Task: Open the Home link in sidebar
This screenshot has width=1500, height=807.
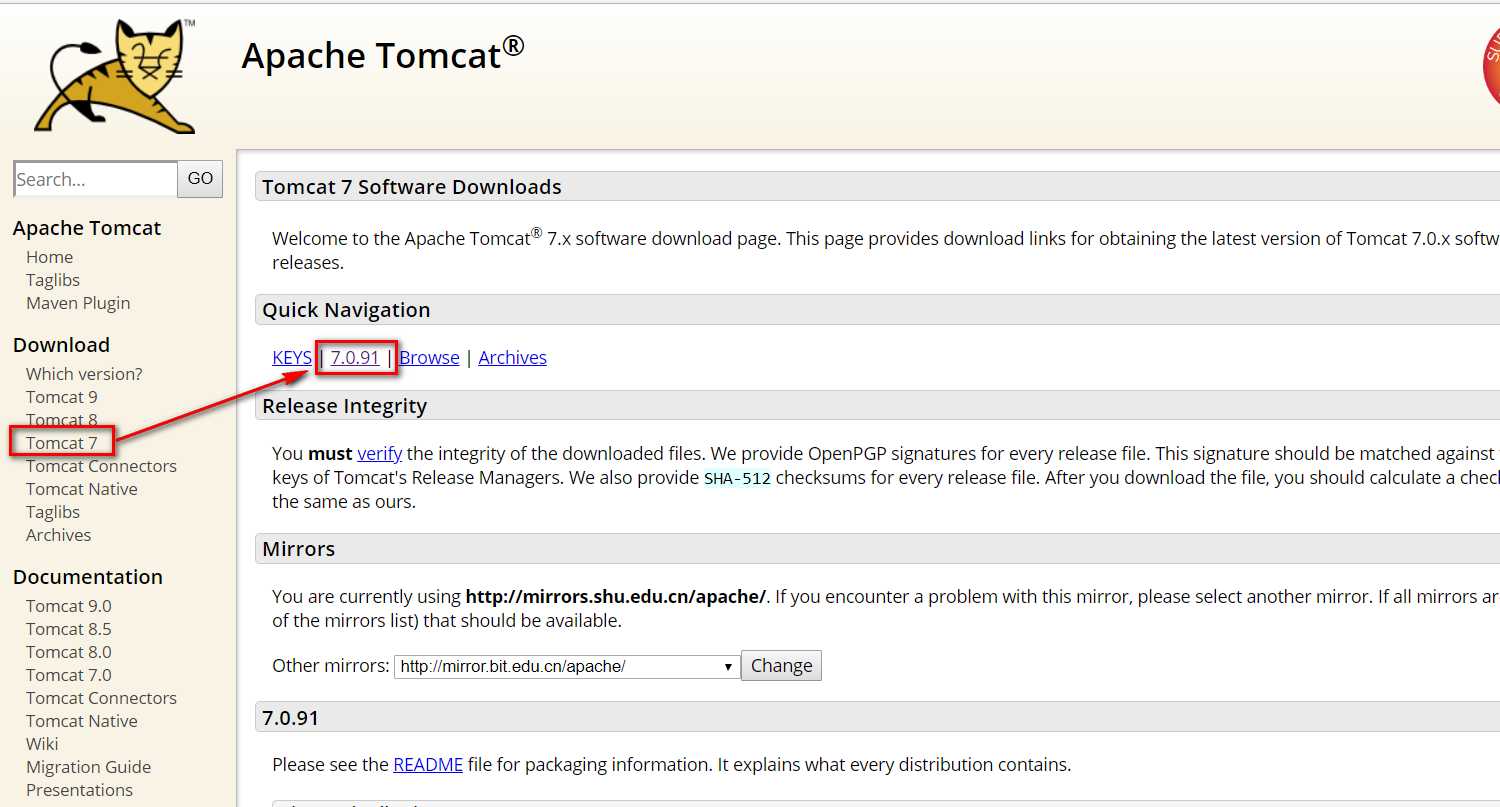Action: [x=49, y=257]
